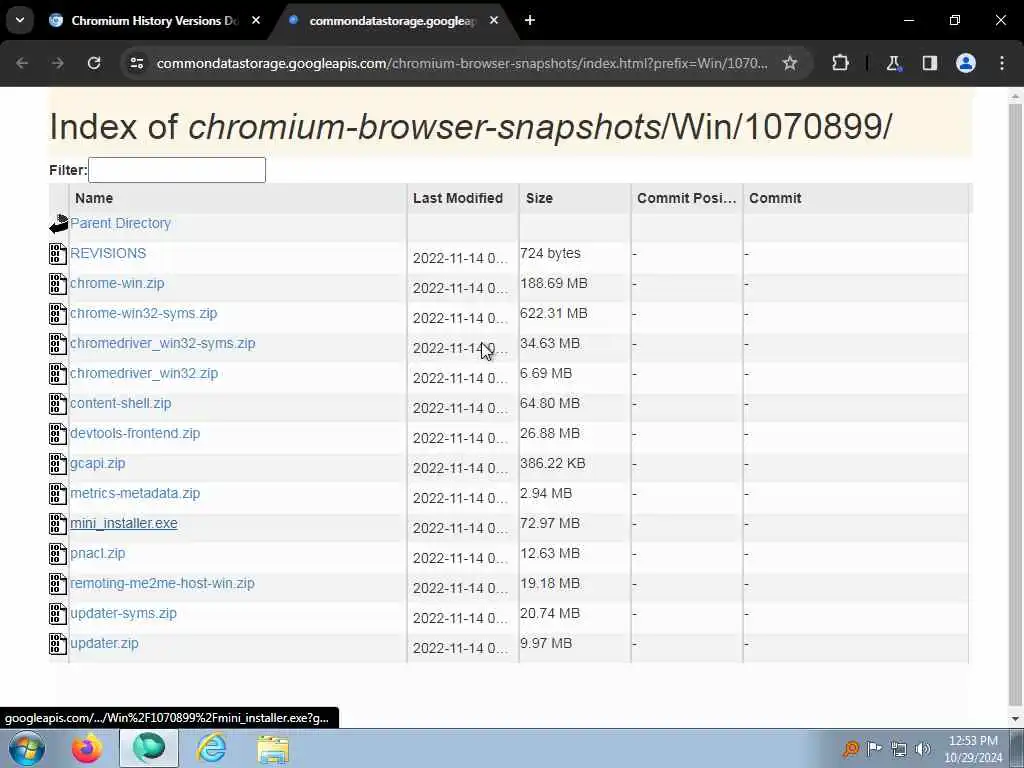Click the file icon beside chrome-win.zip
Image resolution: width=1024 pixels, height=768 pixels.
pos(58,284)
